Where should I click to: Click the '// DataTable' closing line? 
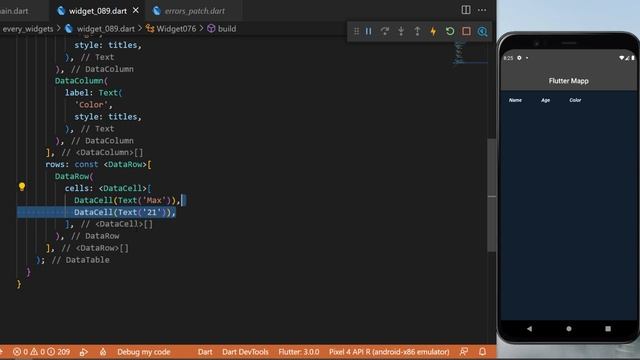pyautogui.click(x=73, y=260)
